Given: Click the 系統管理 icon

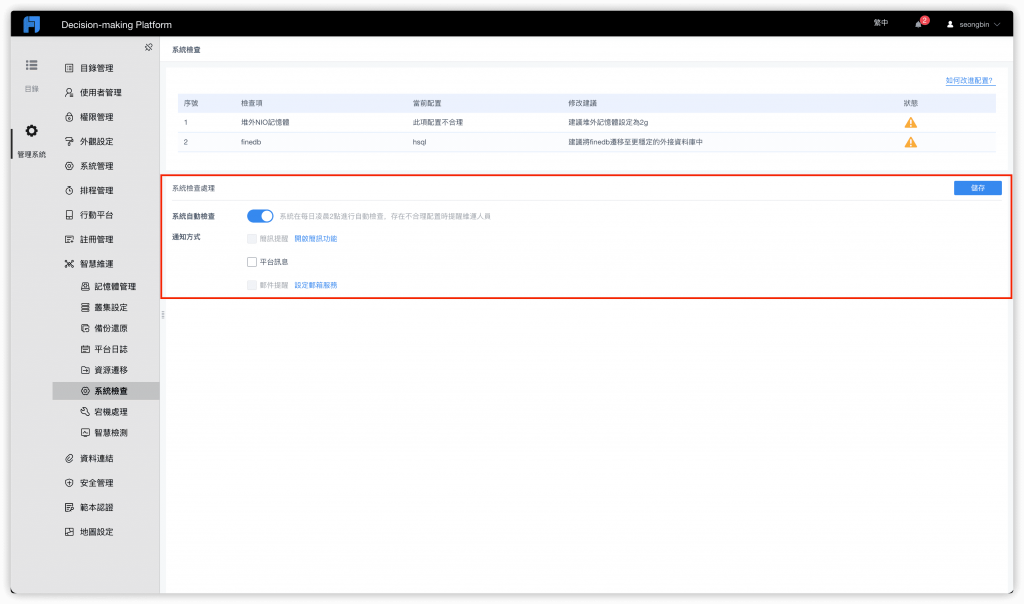Looking at the screenshot, I should [x=69, y=166].
